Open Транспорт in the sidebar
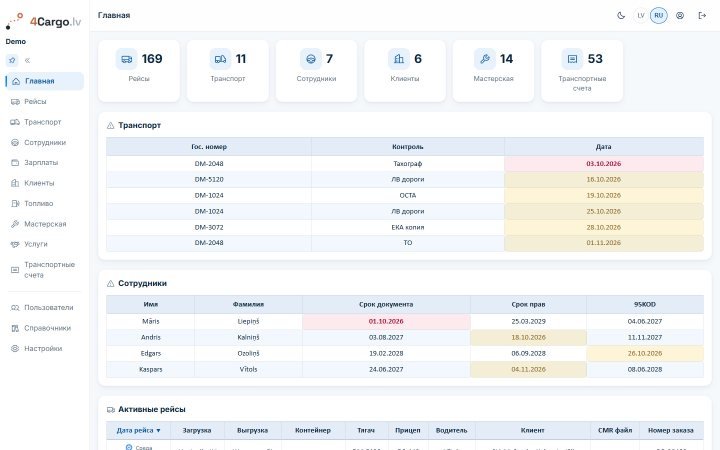This screenshot has width=720, height=450. click(45, 122)
